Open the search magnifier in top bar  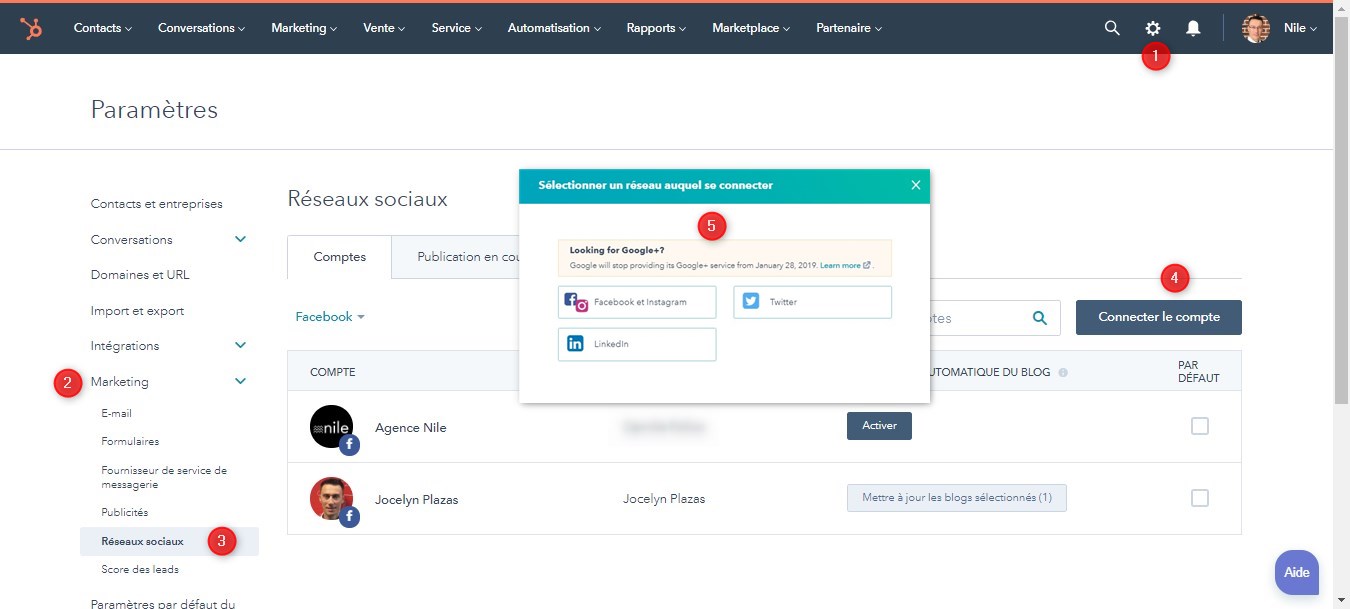click(x=1112, y=28)
